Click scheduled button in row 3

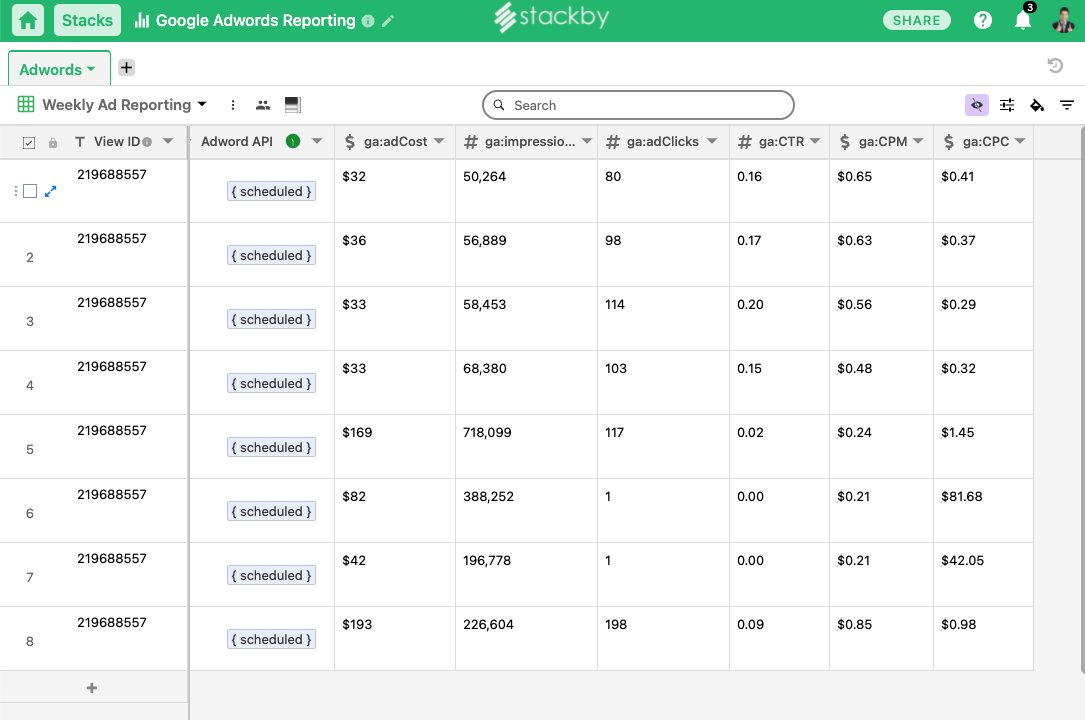point(271,320)
